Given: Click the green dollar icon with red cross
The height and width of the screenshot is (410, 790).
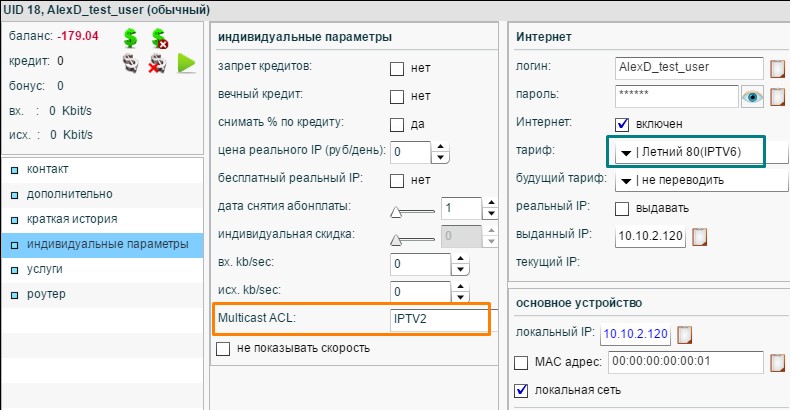Looking at the screenshot, I should [159, 39].
